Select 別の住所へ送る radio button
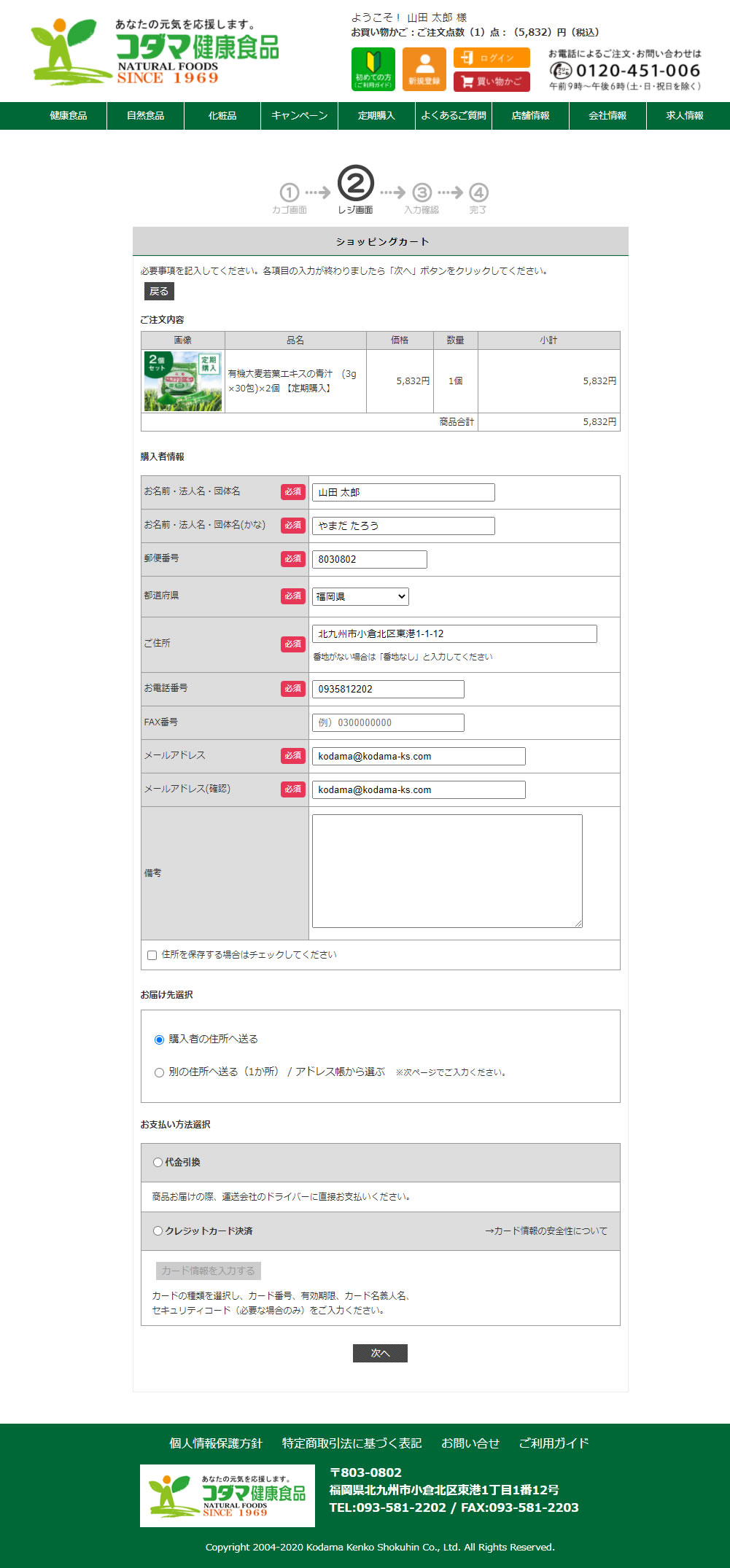Viewport: 730px width, 1568px height. tap(159, 1072)
